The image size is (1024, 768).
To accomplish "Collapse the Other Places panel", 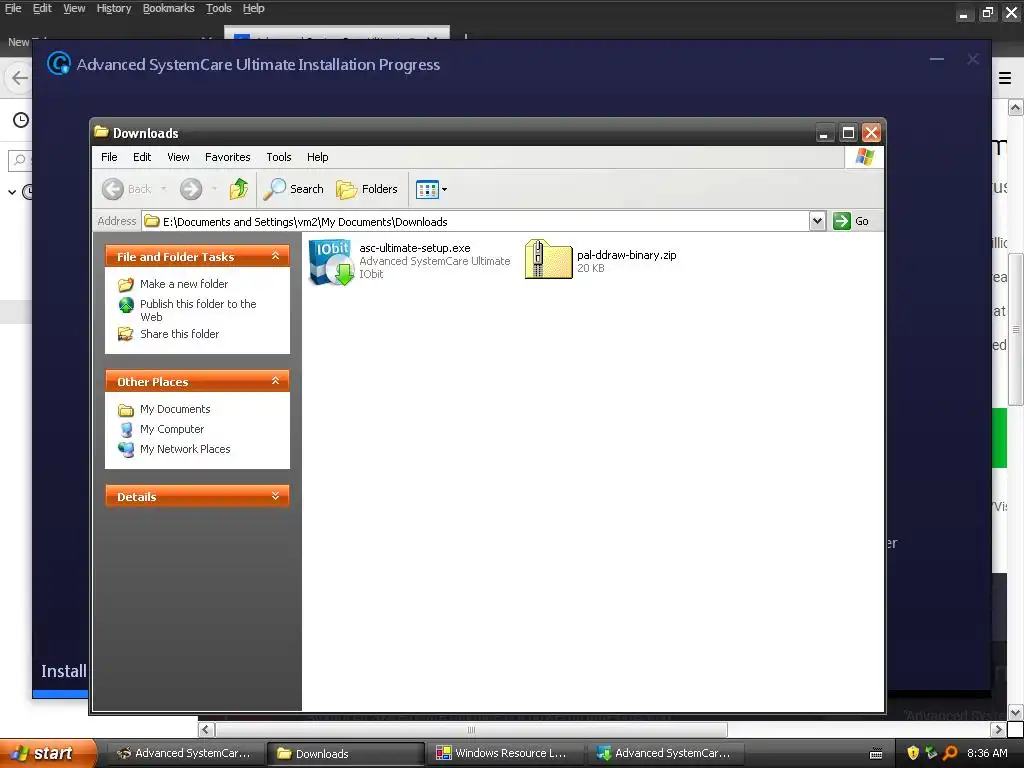I will tap(276, 381).
